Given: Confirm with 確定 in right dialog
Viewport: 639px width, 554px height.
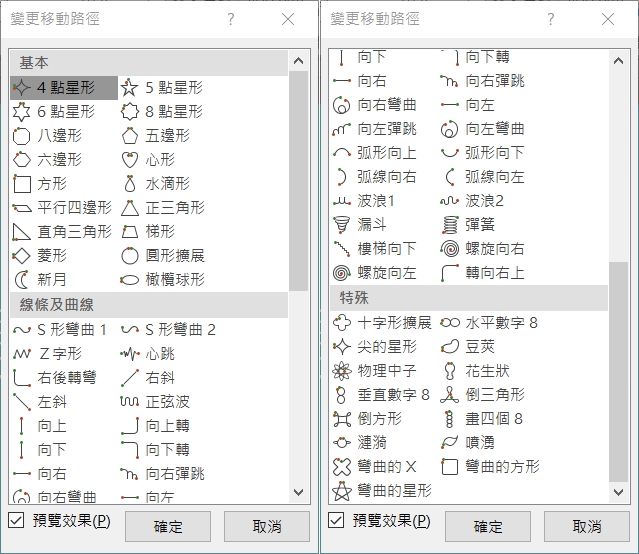Looking at the screenshot, I should [x=488, y=527].
